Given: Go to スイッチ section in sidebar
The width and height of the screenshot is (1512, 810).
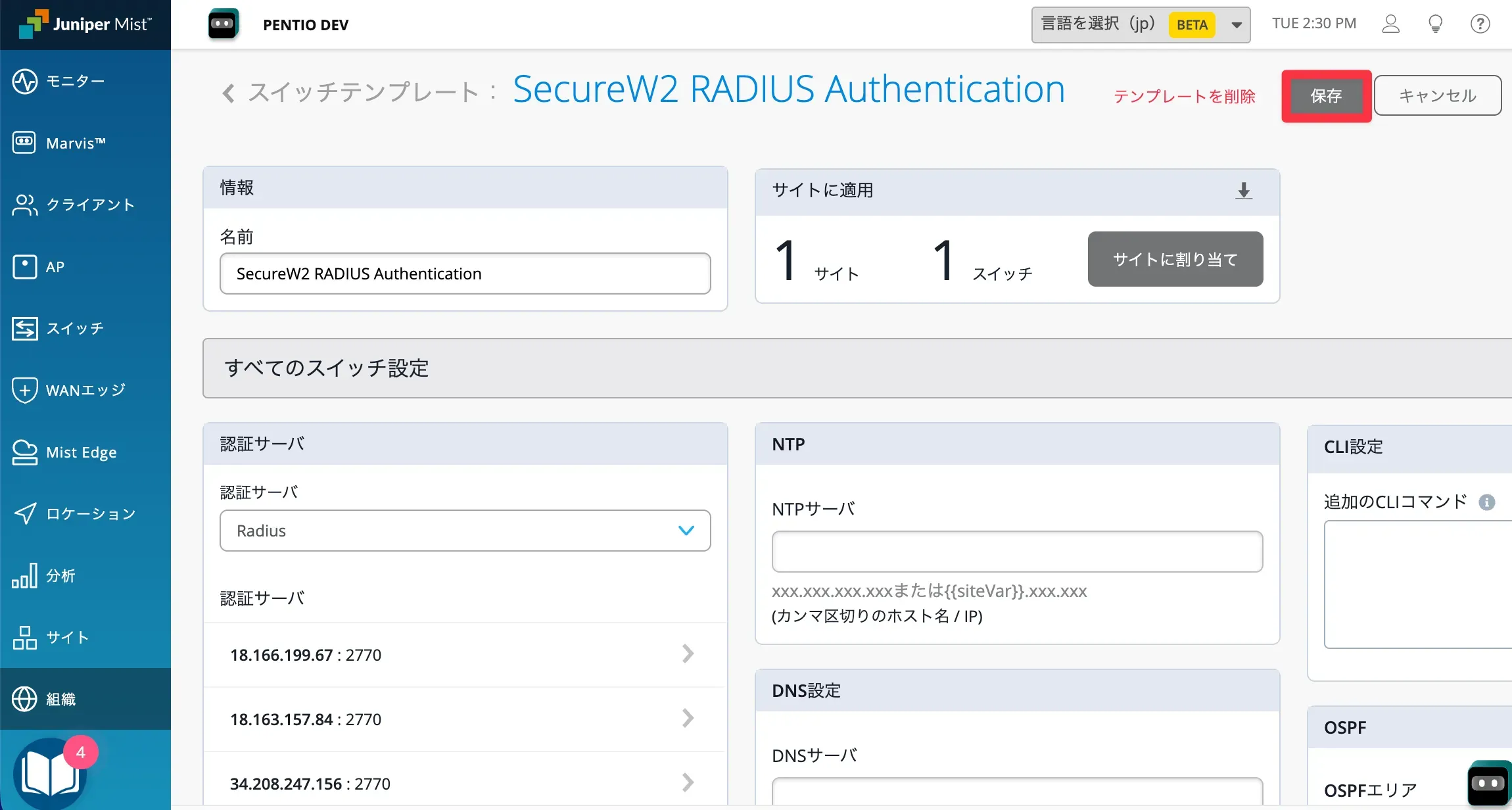Looking at the screenshot, I should coord(75,328).
